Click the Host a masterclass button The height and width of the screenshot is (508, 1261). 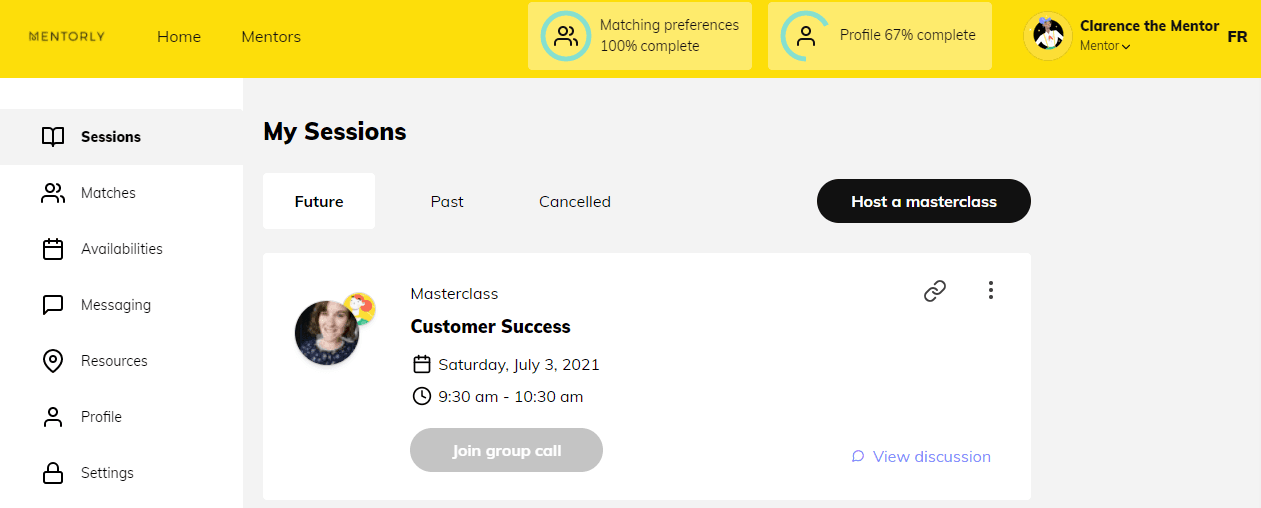pos(923,202)
